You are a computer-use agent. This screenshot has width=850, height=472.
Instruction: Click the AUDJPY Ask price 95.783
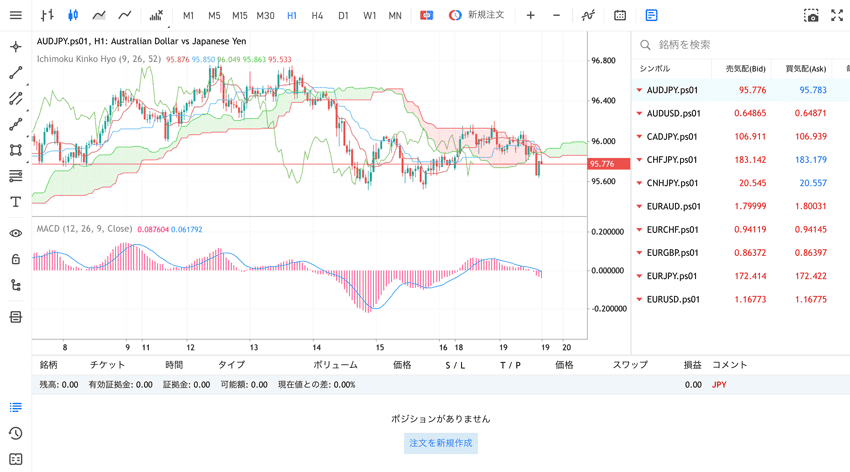point(813,90)
